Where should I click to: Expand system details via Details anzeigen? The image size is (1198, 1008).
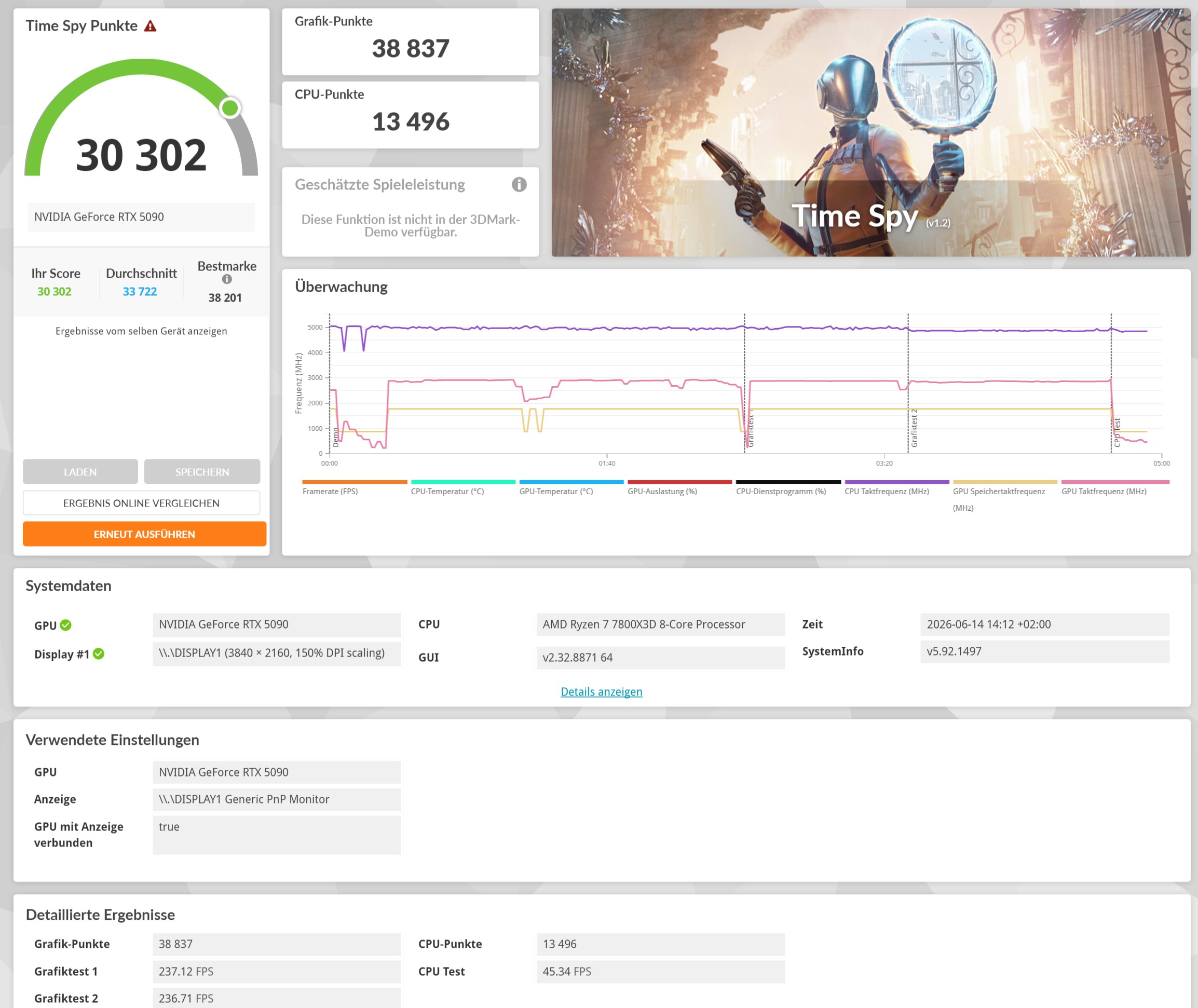601,691
